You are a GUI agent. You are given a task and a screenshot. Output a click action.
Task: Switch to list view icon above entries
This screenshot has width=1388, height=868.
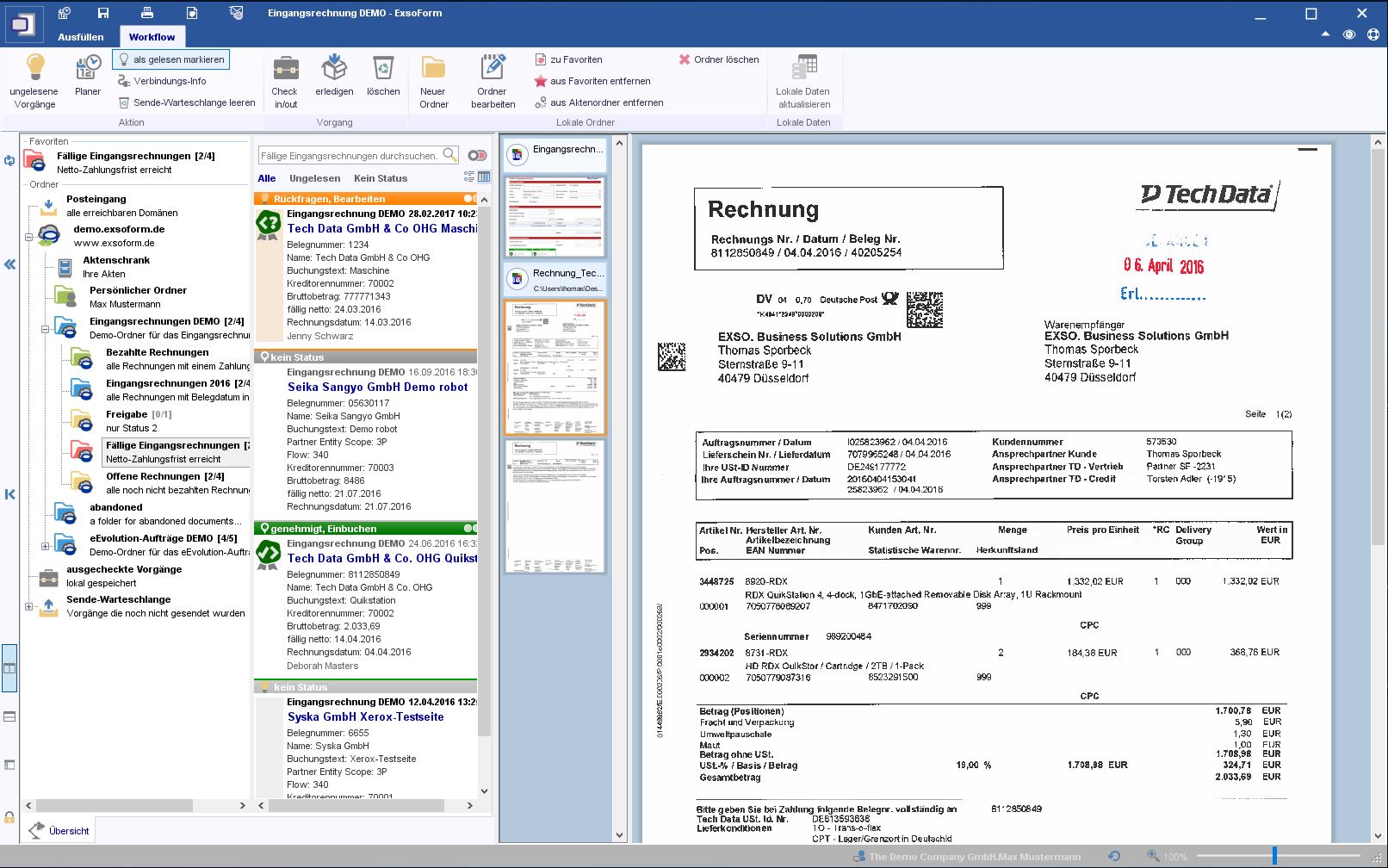pyautogui.click(x=469, y=177)
